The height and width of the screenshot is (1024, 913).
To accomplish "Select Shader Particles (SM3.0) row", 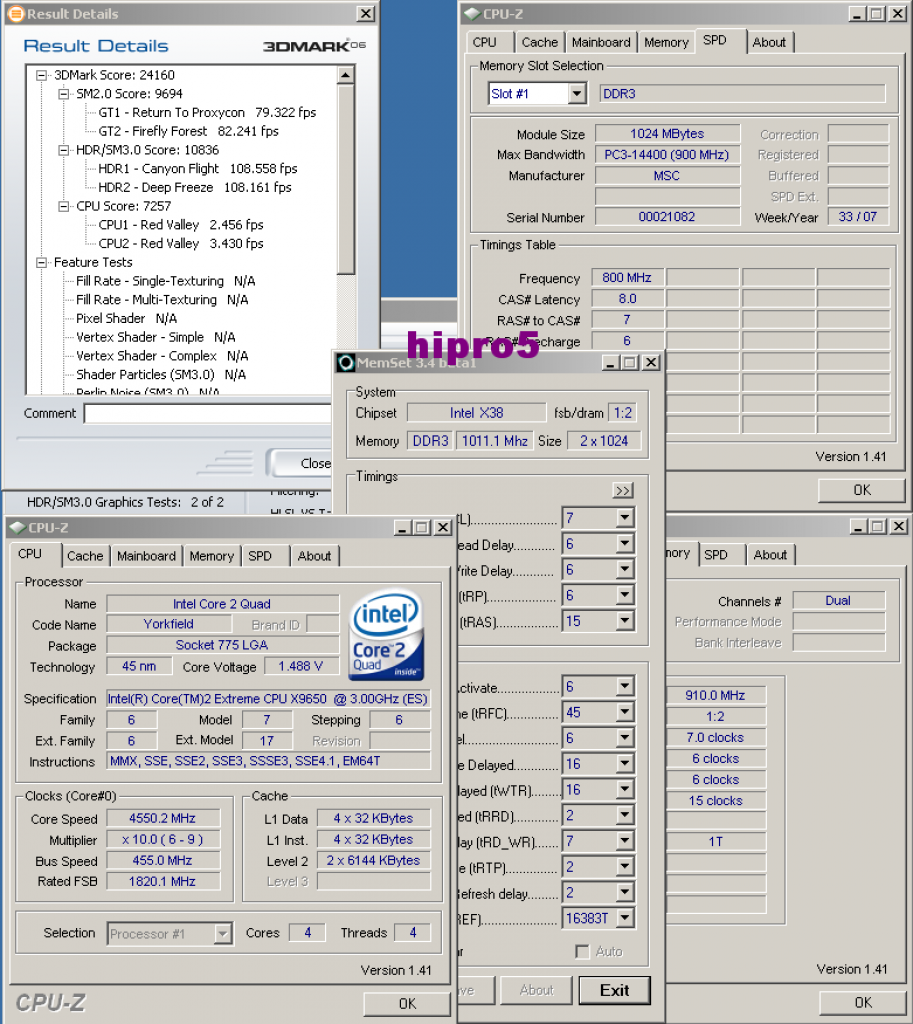I will click(161, 375).
